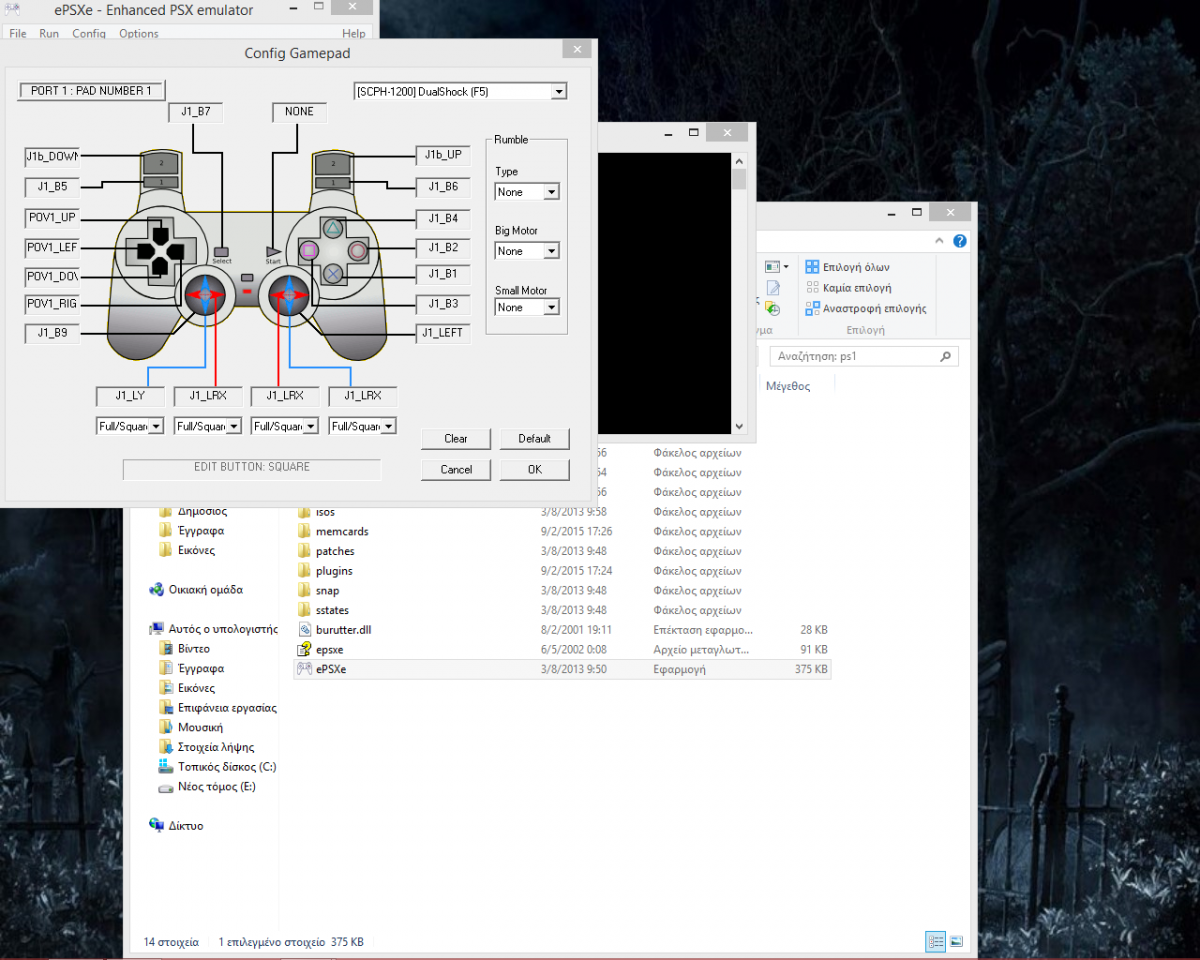The height and width of the screenshot is (960, 1200).
Task: Click the D-pad right arrow on the controller
Action: (177, 249)
